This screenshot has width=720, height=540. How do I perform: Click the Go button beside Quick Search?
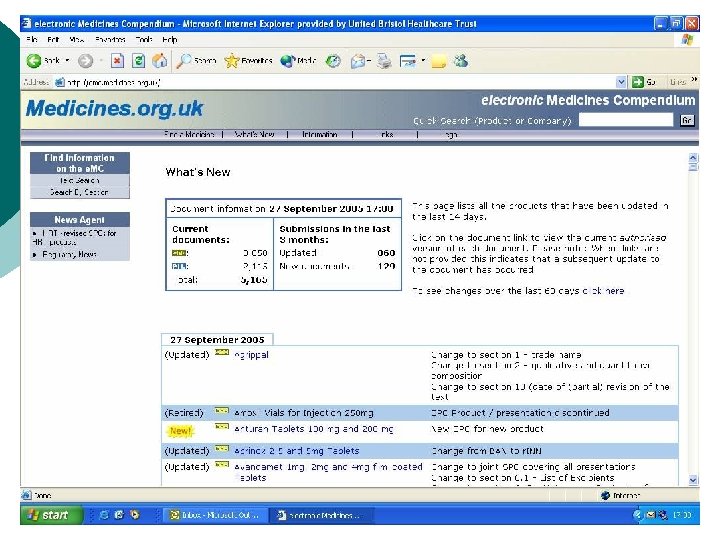tap(687, 120)
